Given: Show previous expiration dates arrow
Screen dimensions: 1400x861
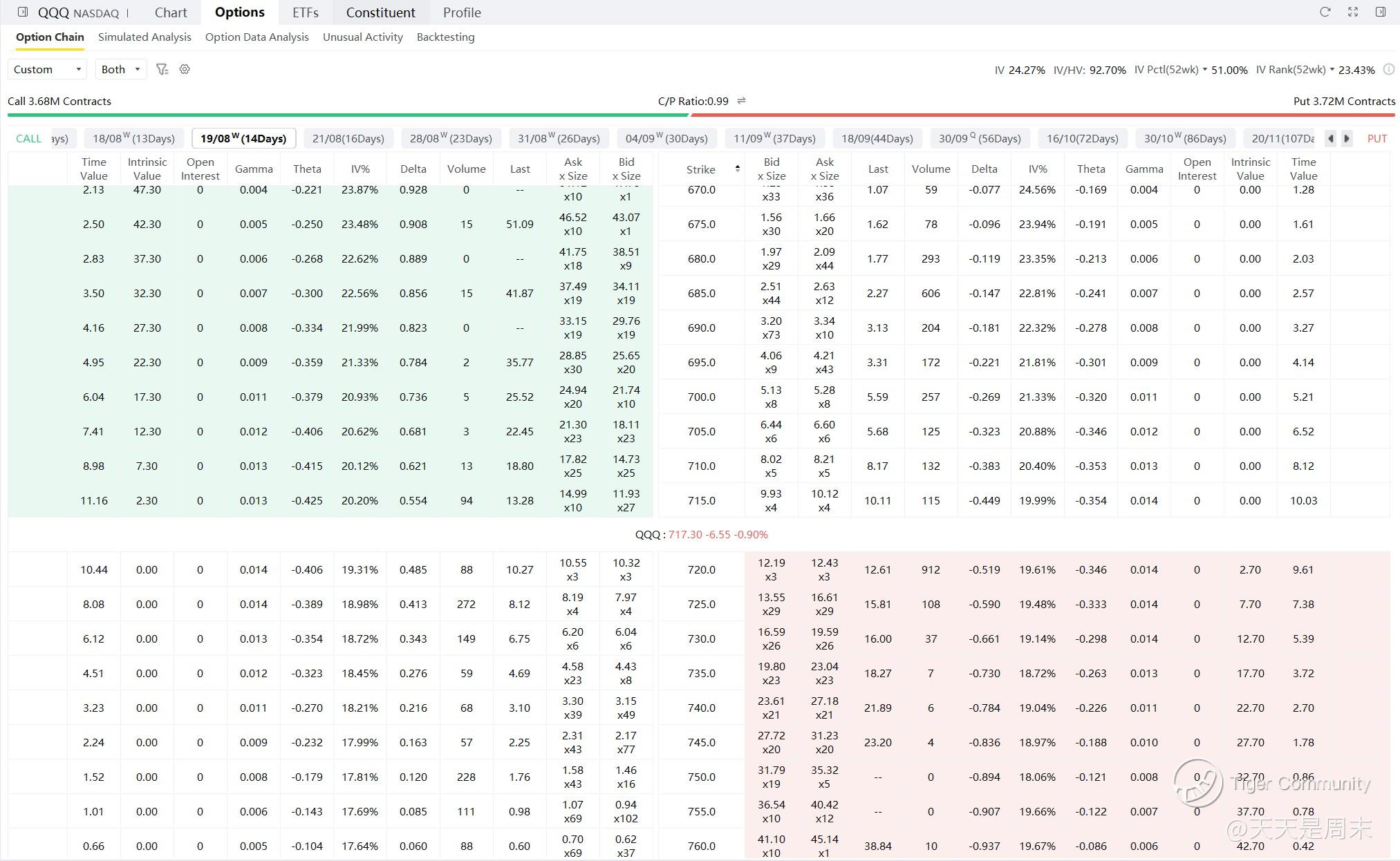Looking at the screenshot, I should click(1330, 138).
